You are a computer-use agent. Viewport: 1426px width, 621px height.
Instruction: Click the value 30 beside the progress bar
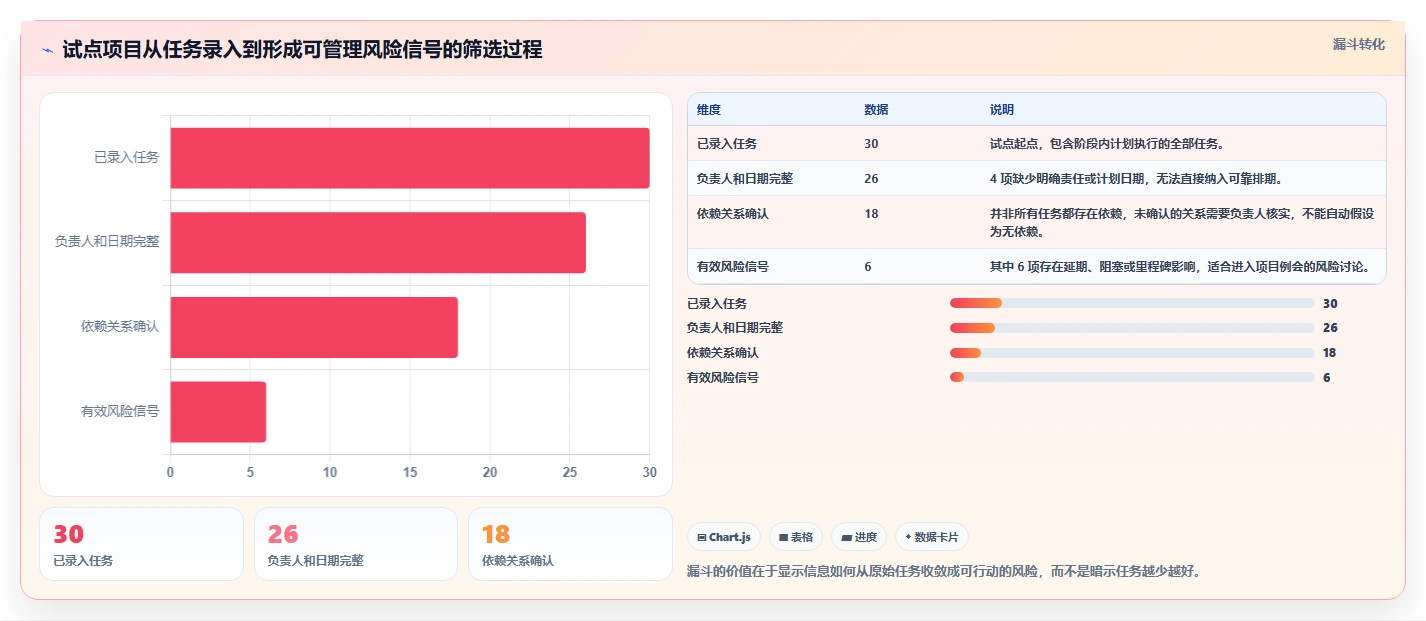click(x=1330, y=304)
